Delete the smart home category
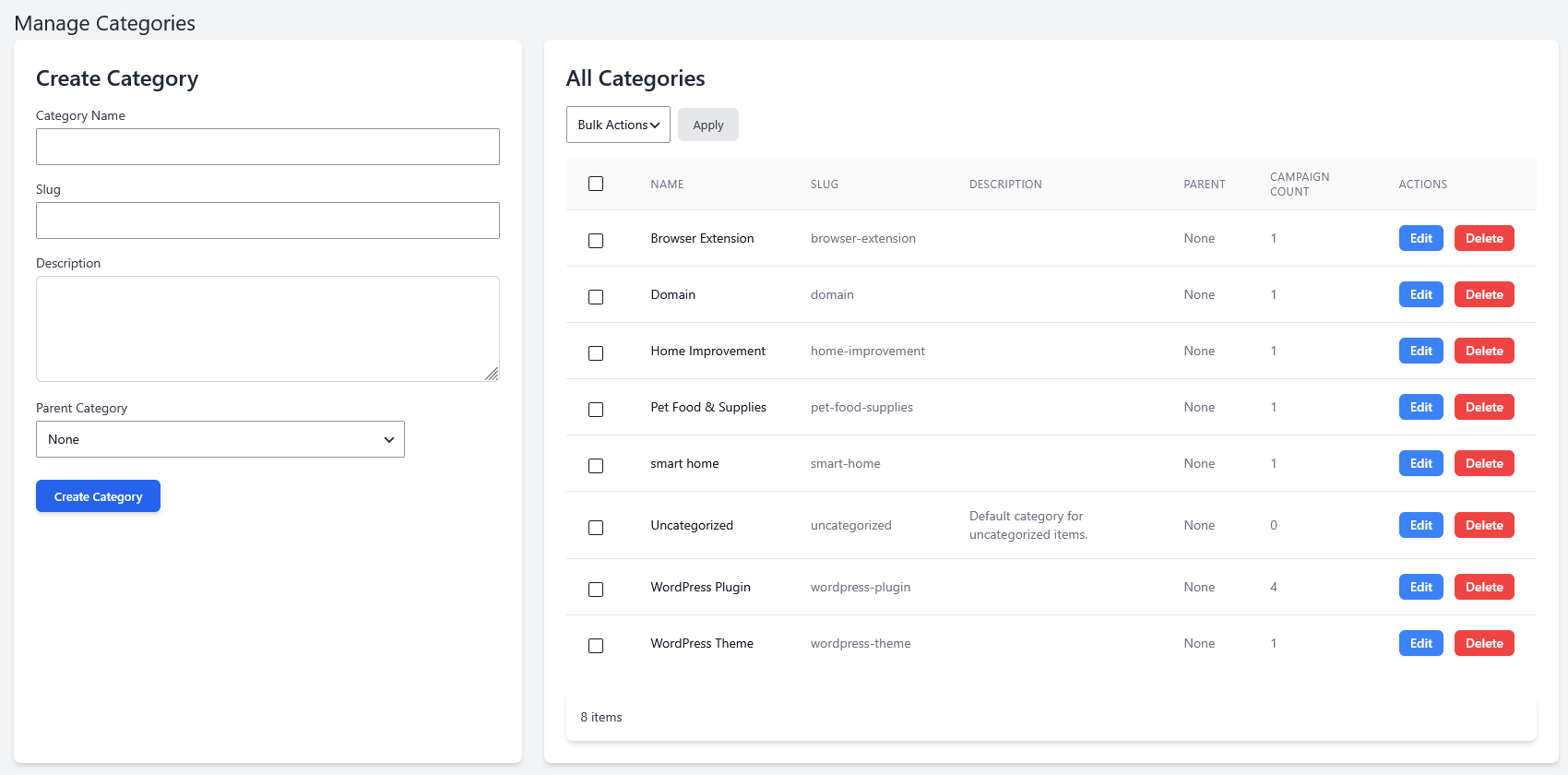 [1484, 463]
